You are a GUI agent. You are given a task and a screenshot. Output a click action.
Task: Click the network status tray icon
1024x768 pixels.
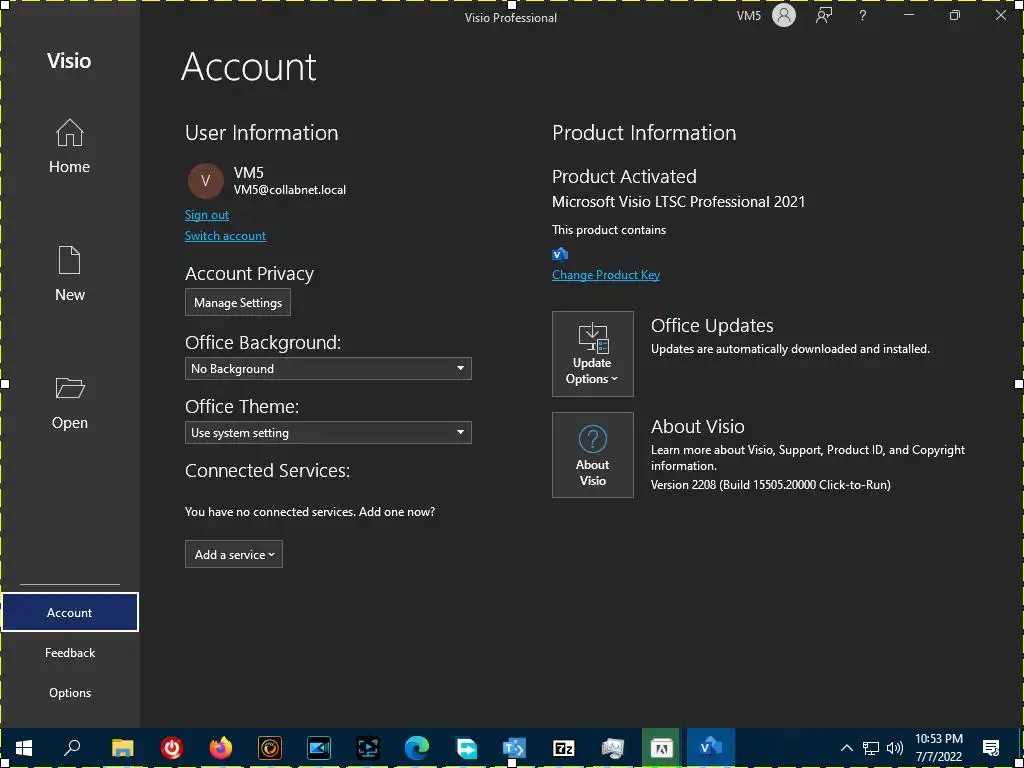[x=871, y=748]
